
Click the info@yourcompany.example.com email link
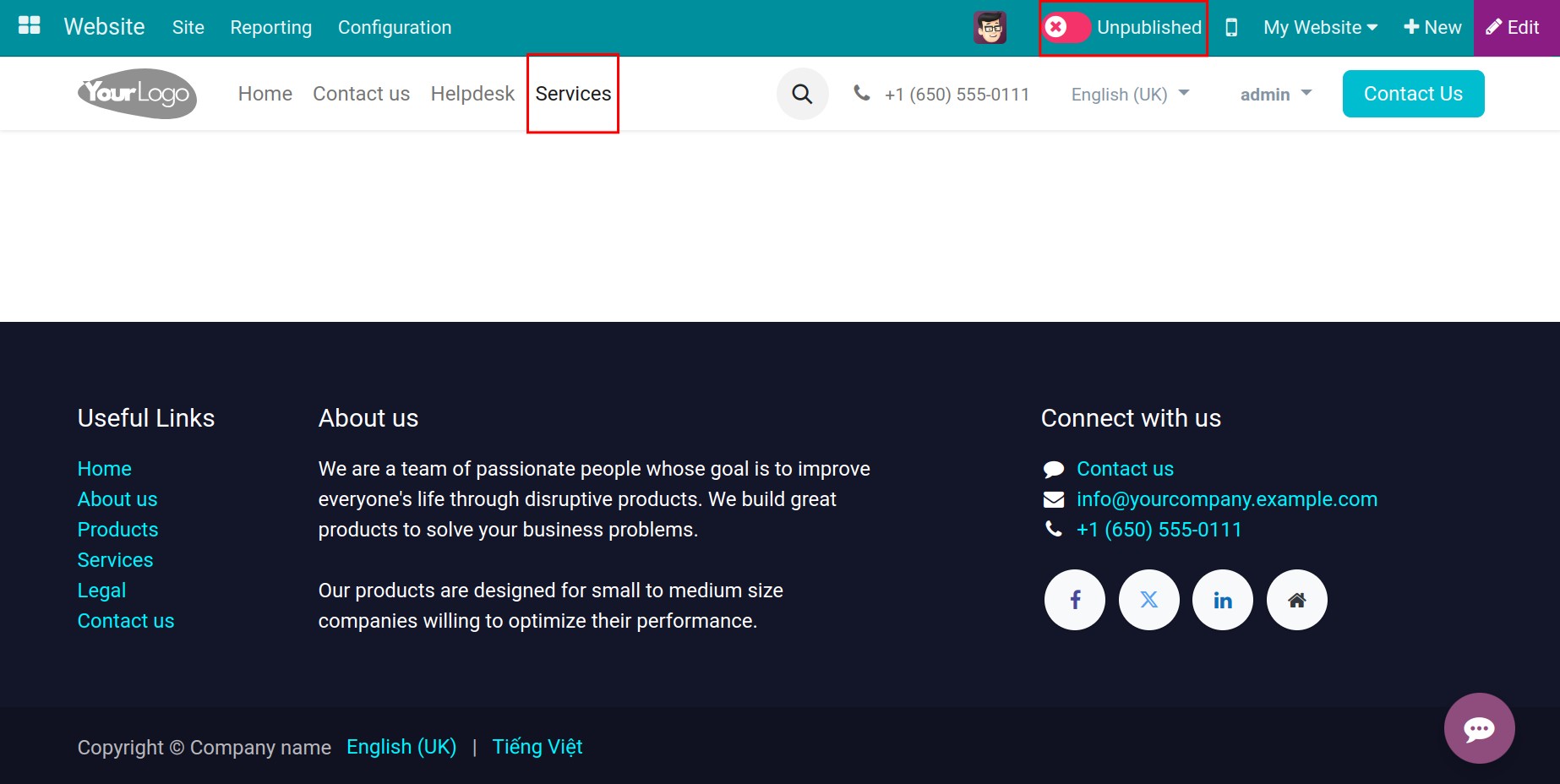coord(1227,499)
